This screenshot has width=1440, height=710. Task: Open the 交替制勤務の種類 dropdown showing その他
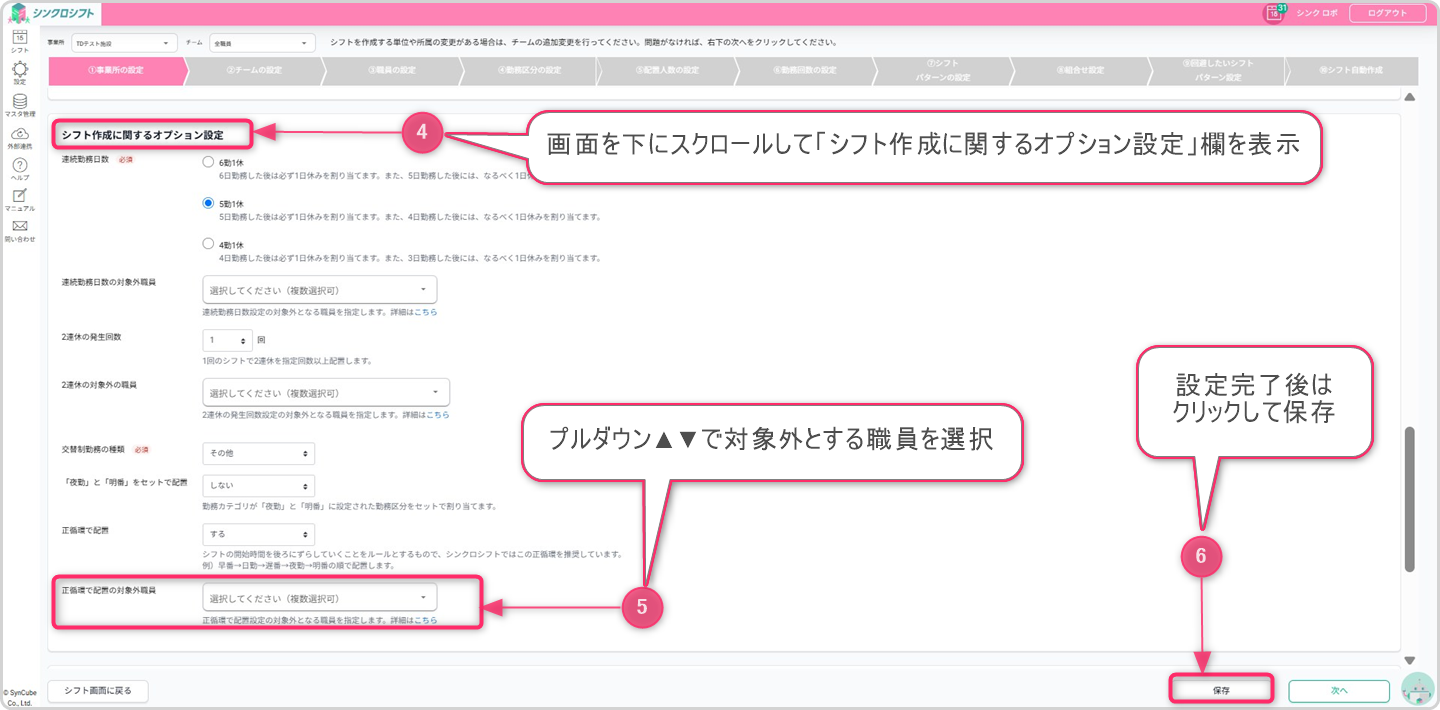(x=258, y=453)
